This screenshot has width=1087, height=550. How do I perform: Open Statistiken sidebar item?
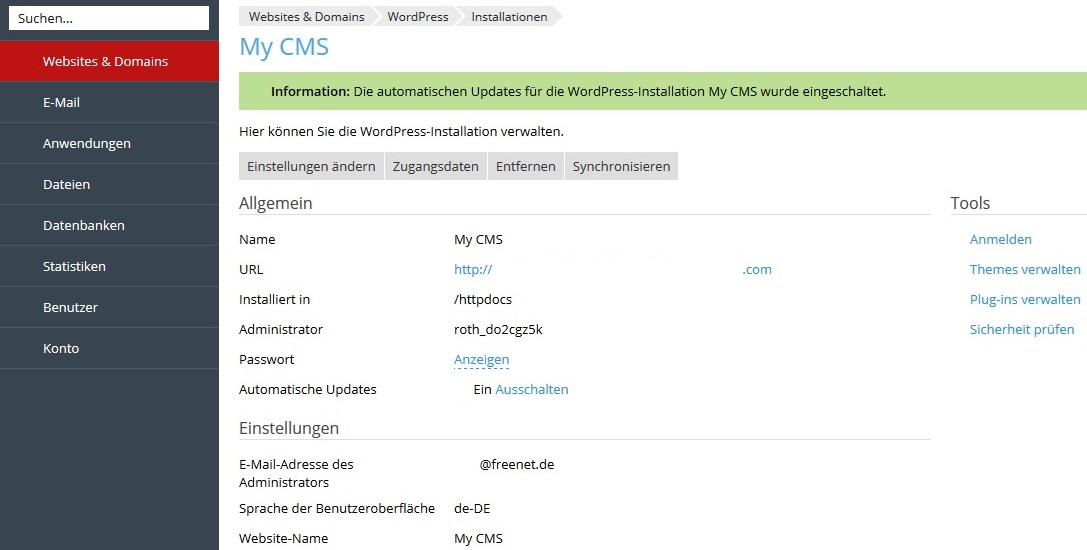pos(110,266)
